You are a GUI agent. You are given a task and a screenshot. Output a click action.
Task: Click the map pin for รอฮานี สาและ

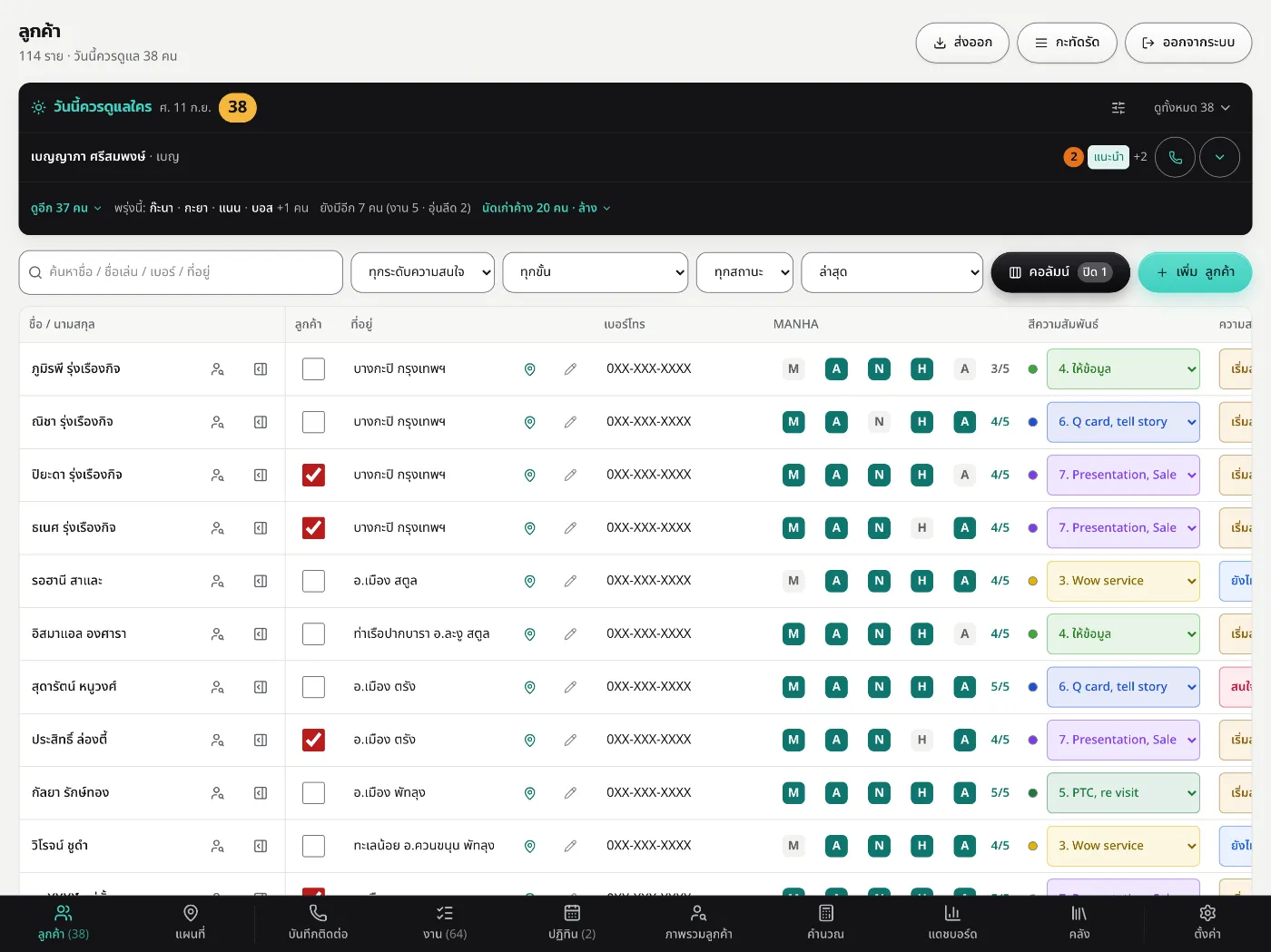tap(530, 581)
